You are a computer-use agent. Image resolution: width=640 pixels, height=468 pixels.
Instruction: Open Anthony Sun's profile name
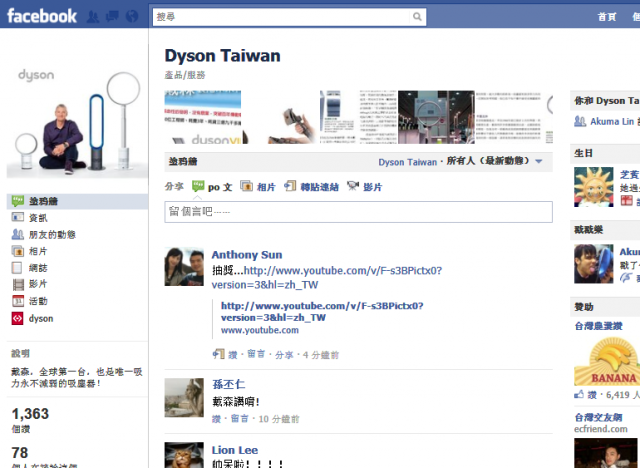[x=247, y=255]
